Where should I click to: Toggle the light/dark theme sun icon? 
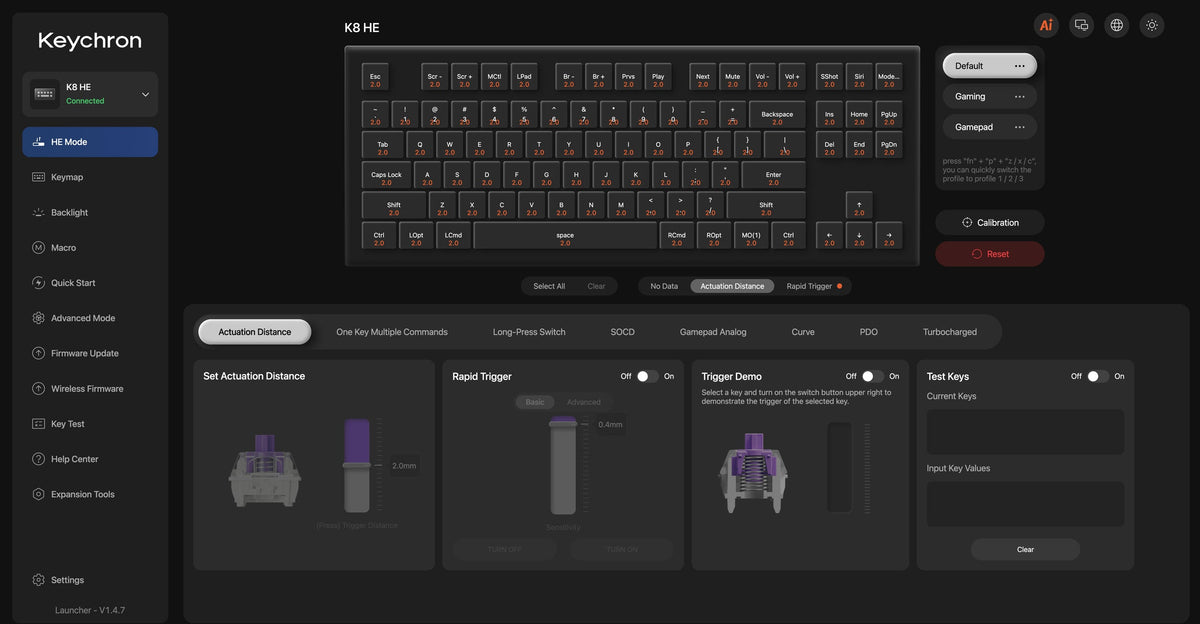tap(1152, 25)
